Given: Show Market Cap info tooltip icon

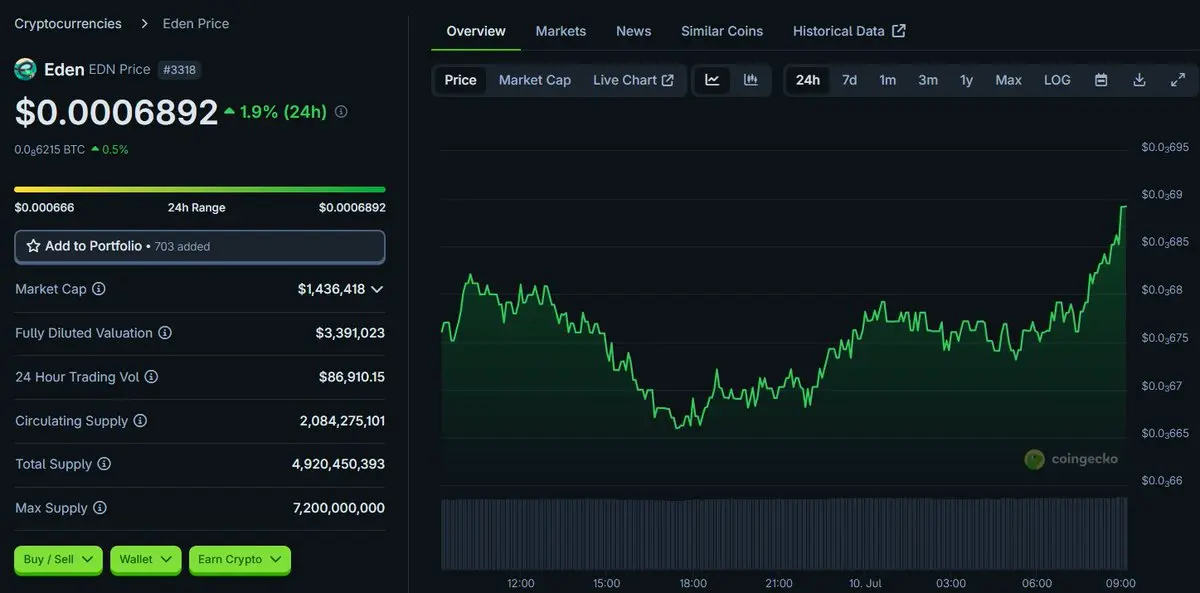Looking at the screenshot, I should (x=99, y=289).
